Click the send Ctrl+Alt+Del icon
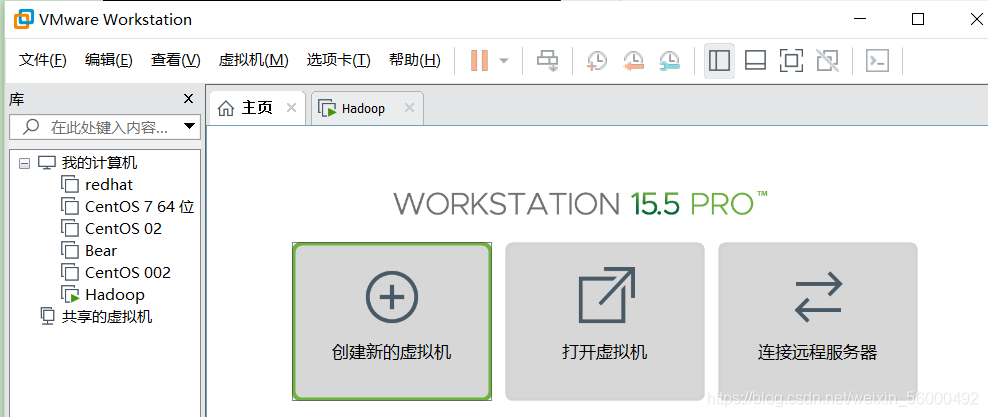988x417 pixels. pyautogui.click(x=548, y=60)
